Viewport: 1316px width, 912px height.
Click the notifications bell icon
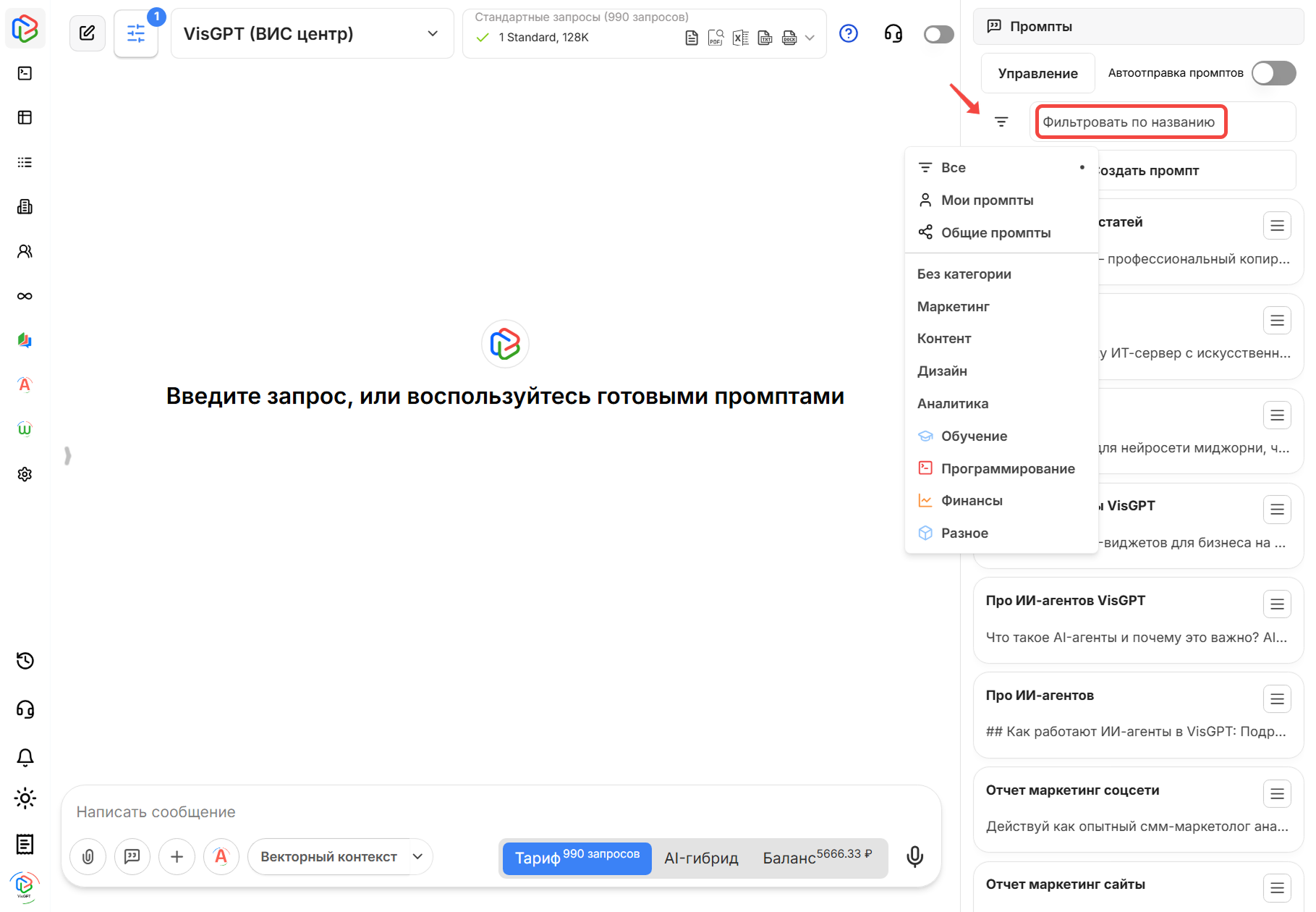(x=25, y=756)
